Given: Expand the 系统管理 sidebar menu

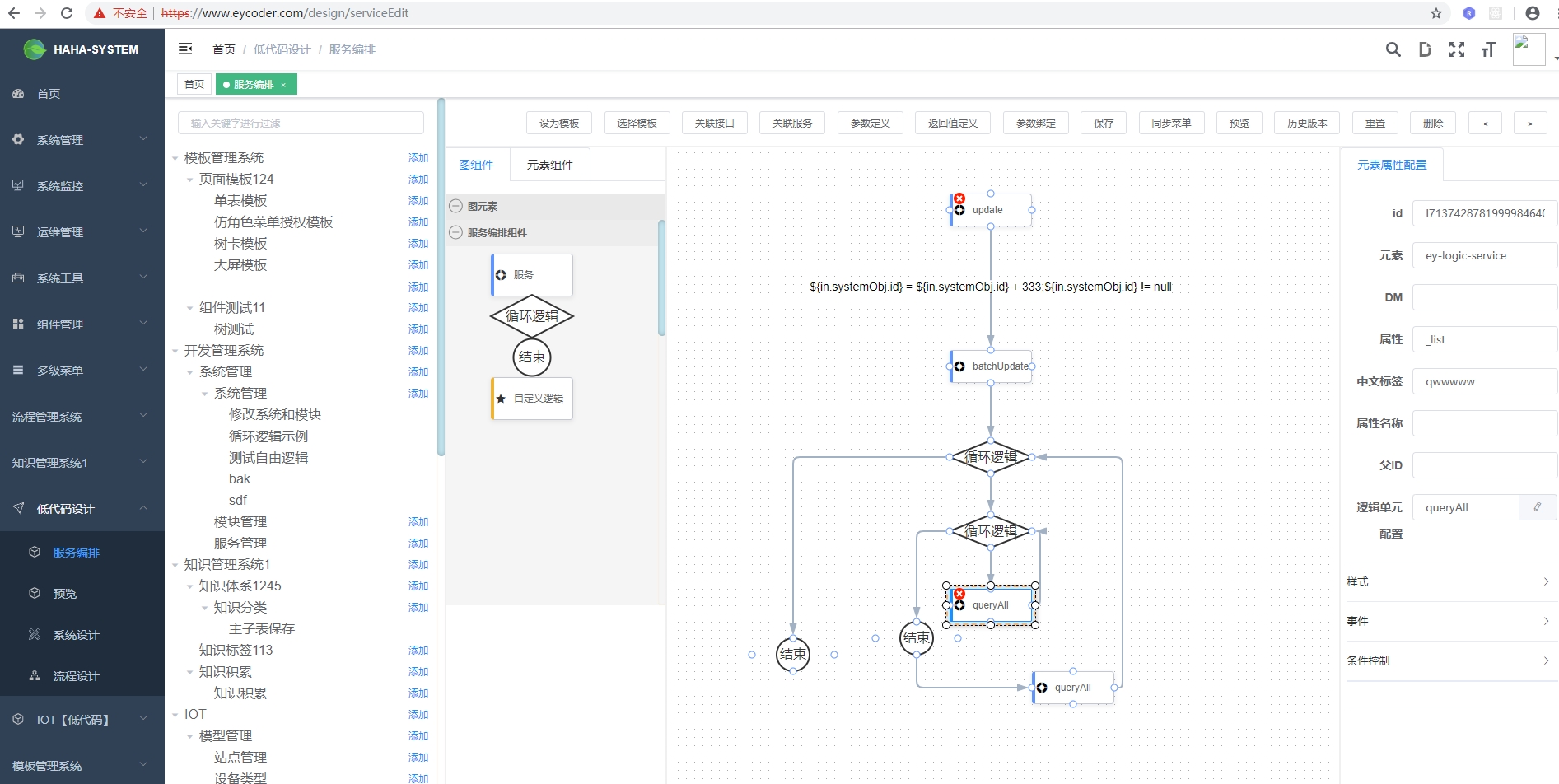Looking at the screenshot, I should click(82, 140).
